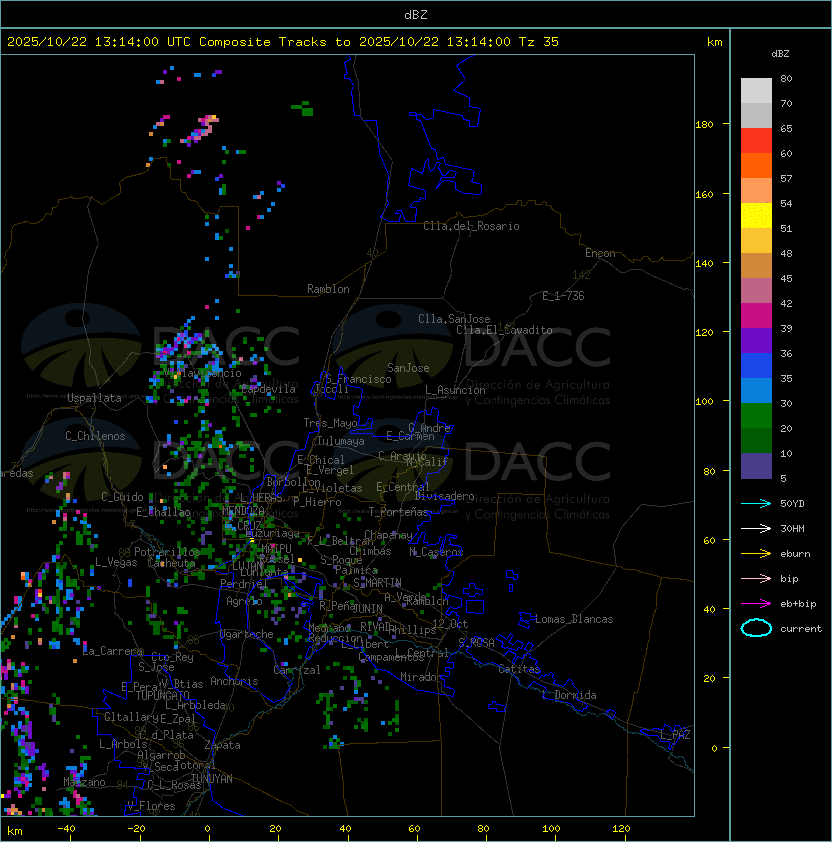Click the cyan 'current' ellipse in legend
The width and height of the screenshot is (832, 842).
pos(756,628)
